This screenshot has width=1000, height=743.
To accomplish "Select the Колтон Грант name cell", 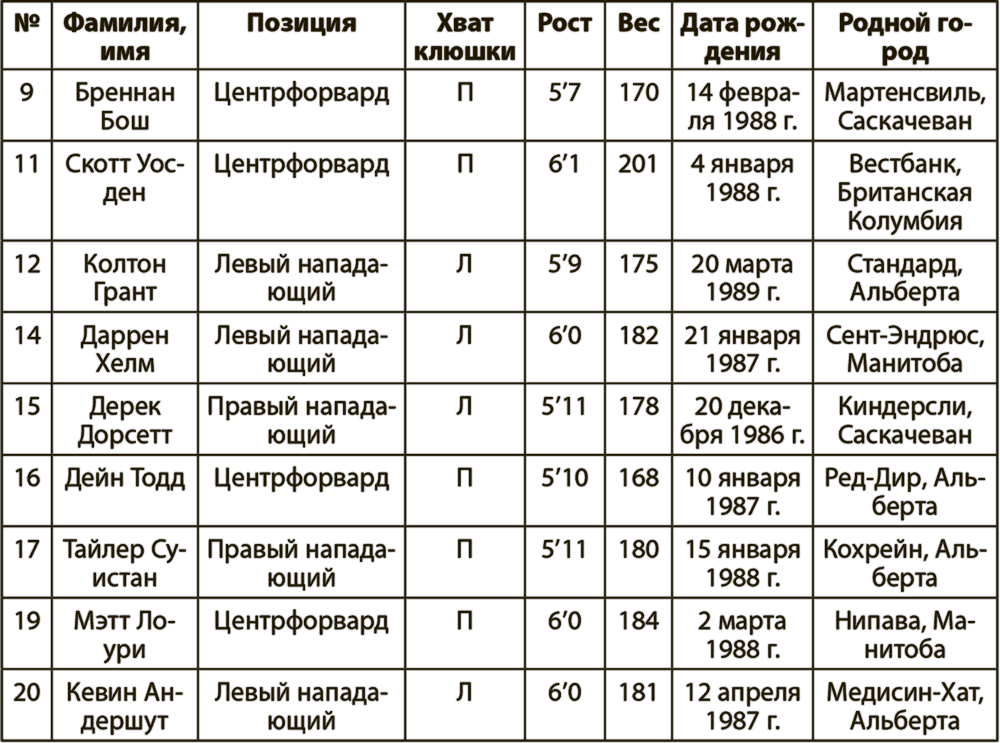I will click(125, 278).
